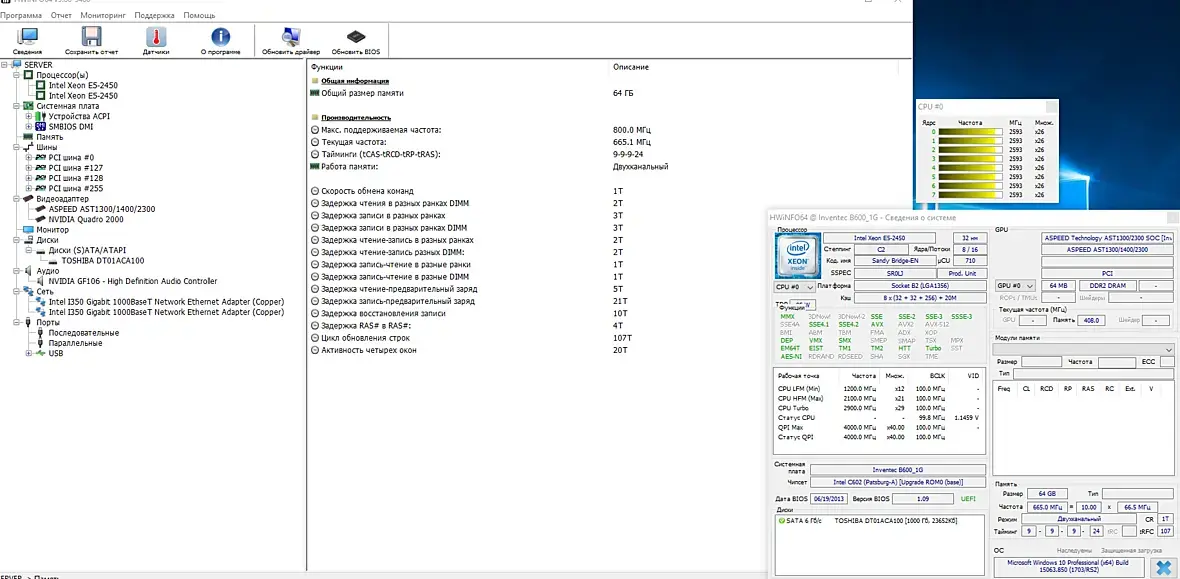Click the Обновить BIOS chip icon
1180x579 pixels.
[356, 38]
